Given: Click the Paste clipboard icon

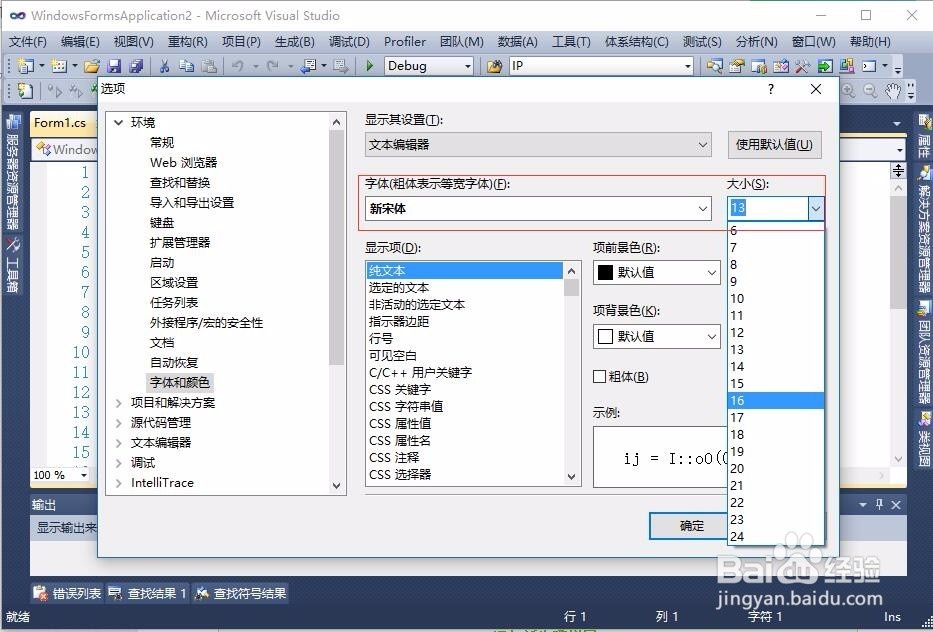Looking at the screenshot, I should pos(208,66).
